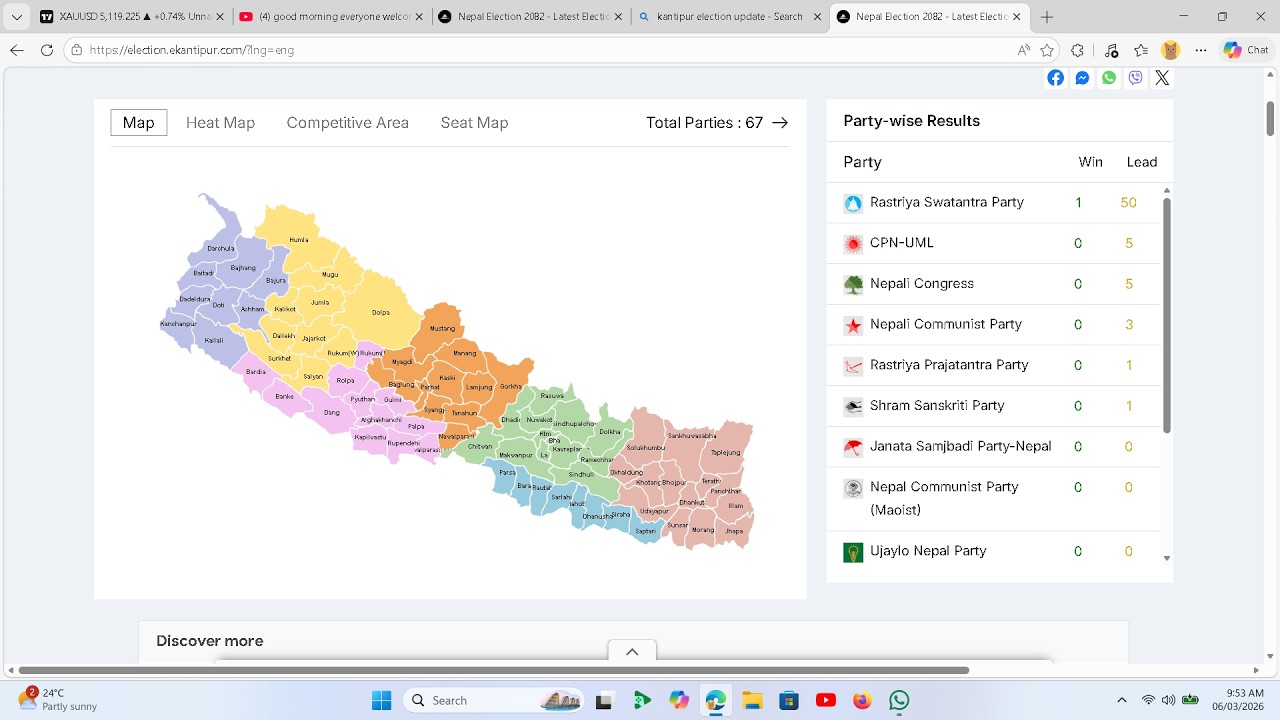Open the Windows Start menu

tap(381, 700)
